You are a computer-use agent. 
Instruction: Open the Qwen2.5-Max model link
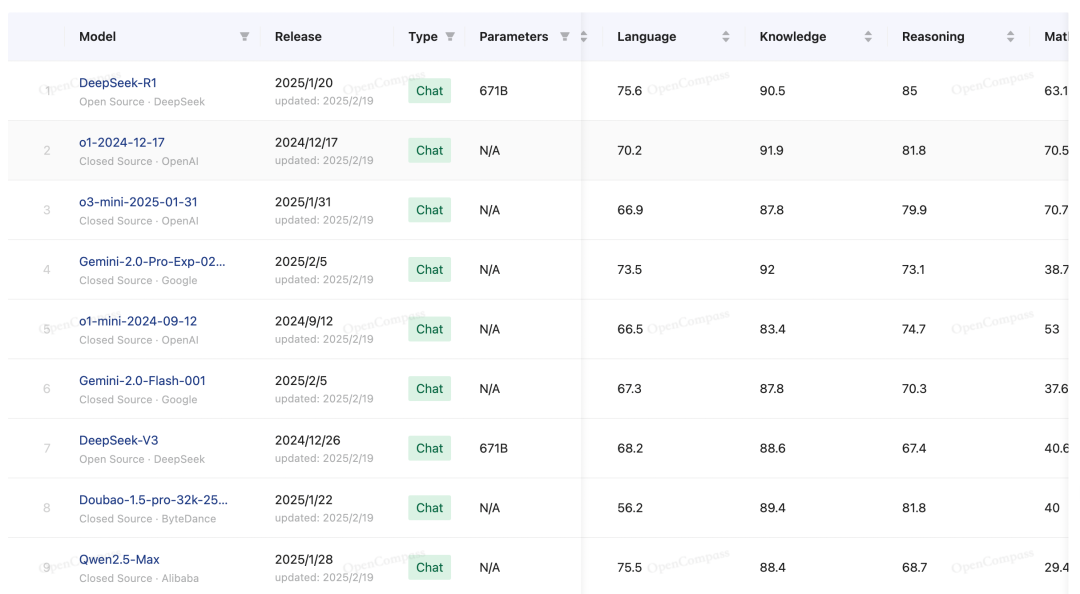click(119, 559)
